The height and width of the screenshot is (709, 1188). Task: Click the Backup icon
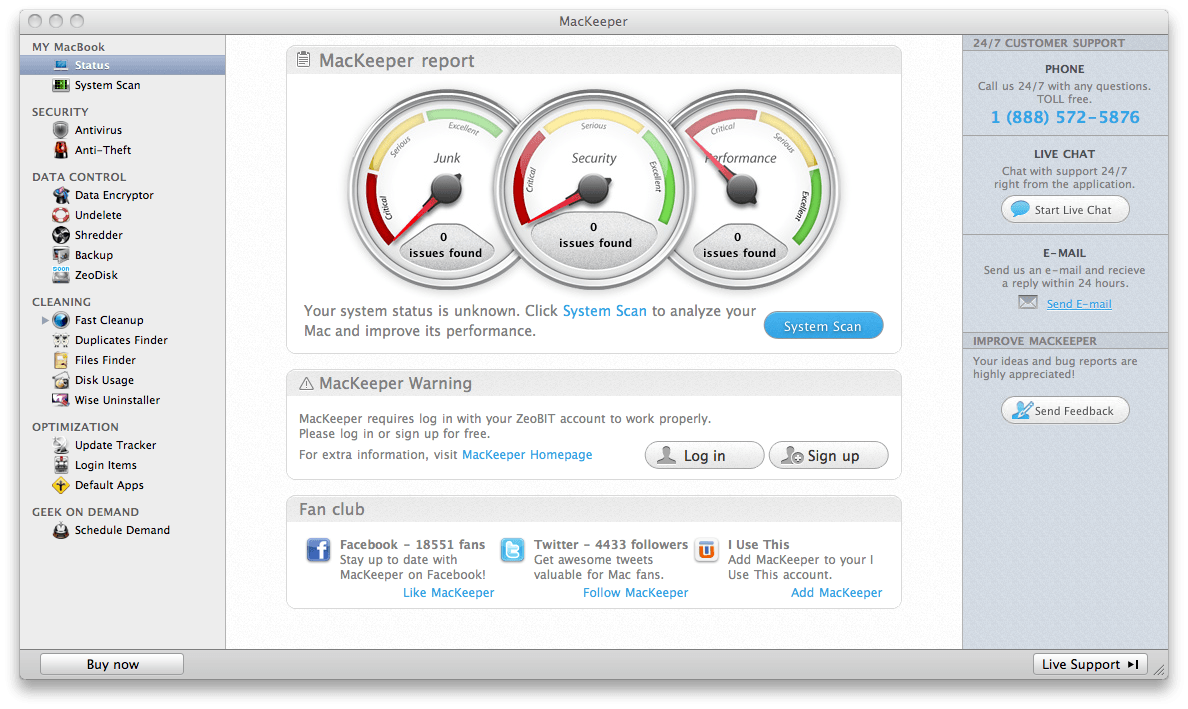[x=61, y=255]
